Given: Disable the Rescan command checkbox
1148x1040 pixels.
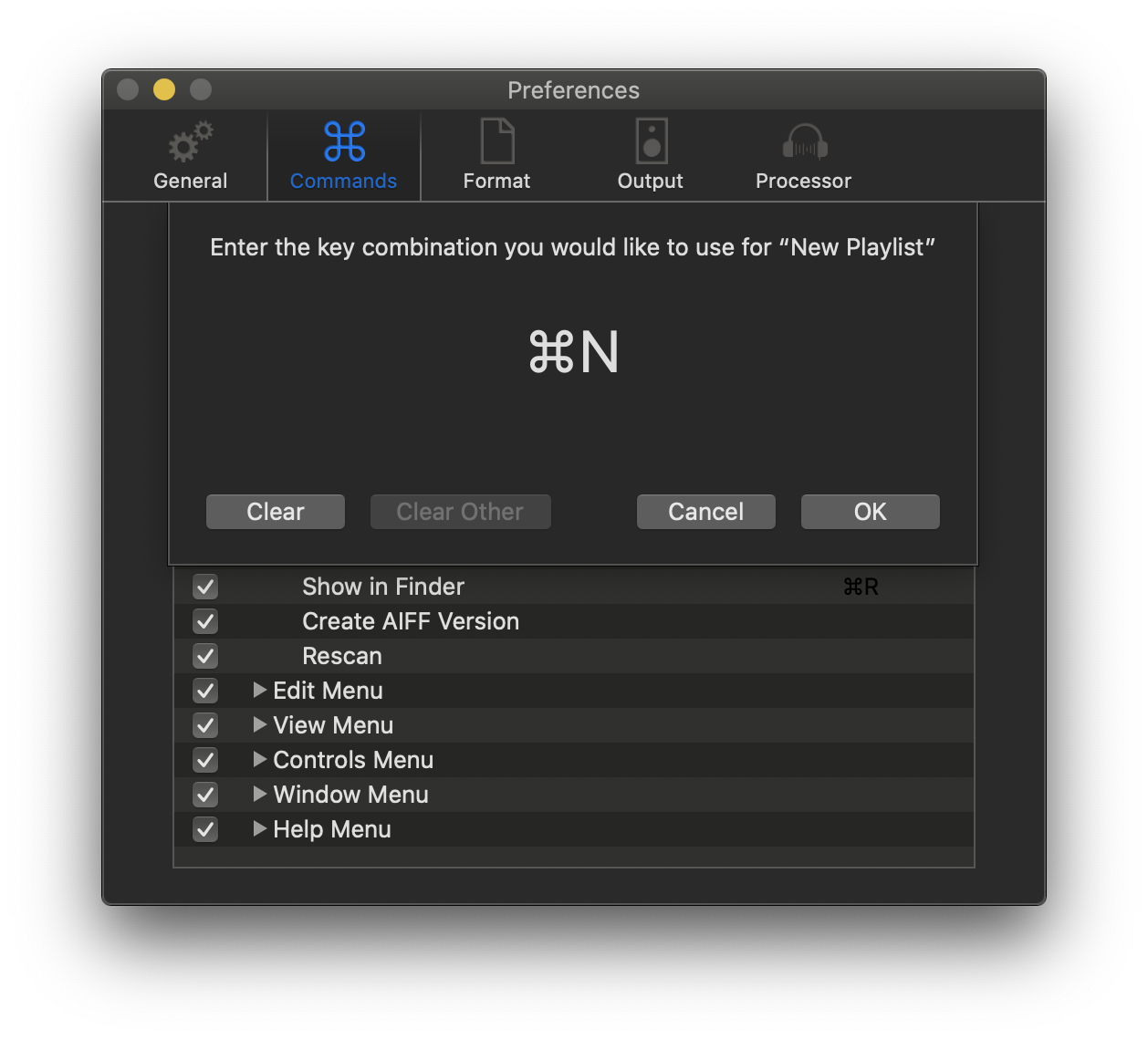Looking at the screenshot, I should pos(205,656).
